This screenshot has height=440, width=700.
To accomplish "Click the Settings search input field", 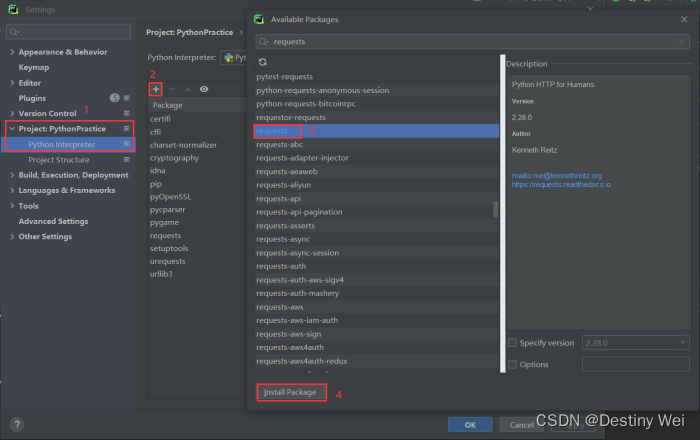I will tap(68, 32).
